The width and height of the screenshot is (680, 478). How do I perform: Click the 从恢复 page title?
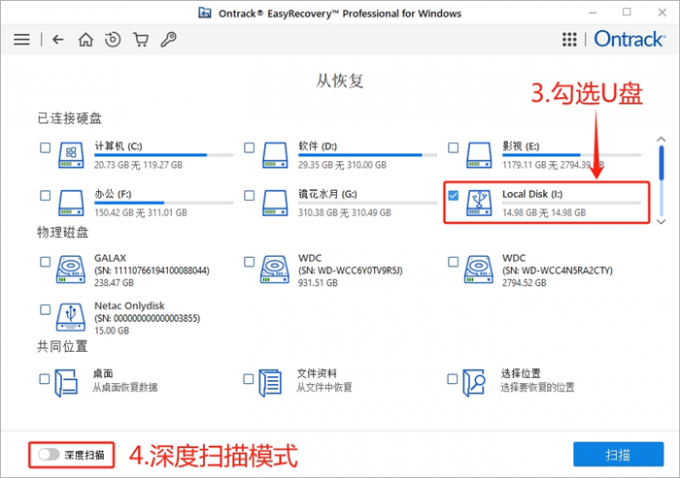(340, 81)
